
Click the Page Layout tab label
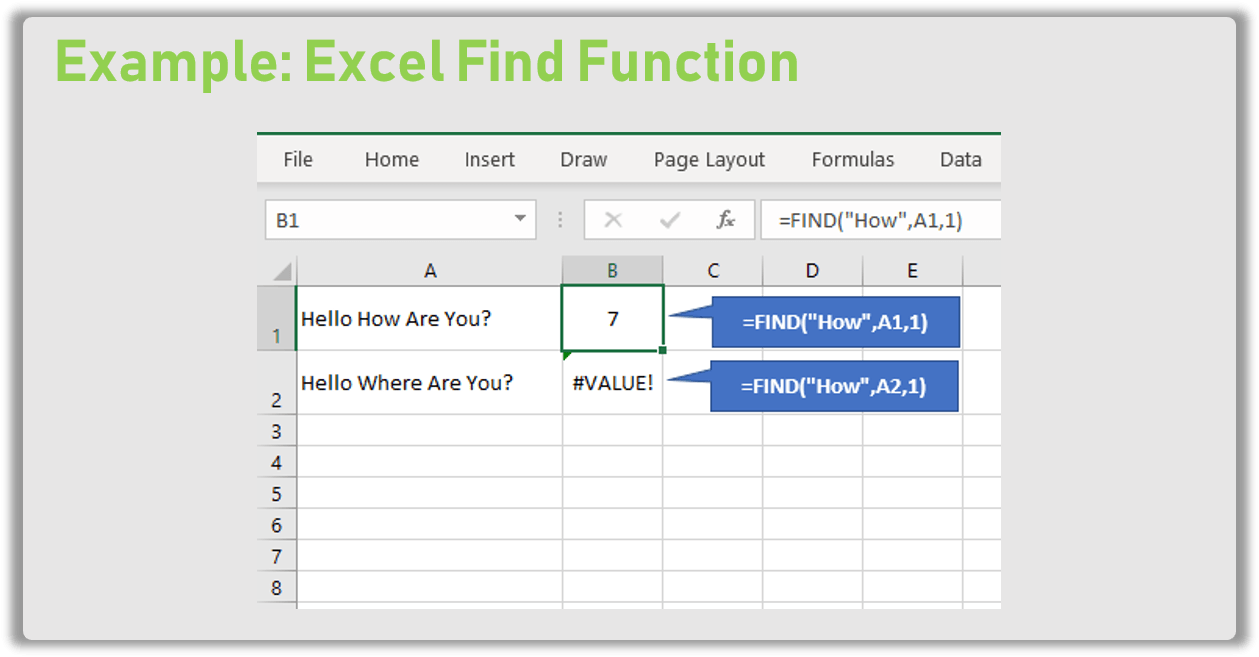(708, 159)
